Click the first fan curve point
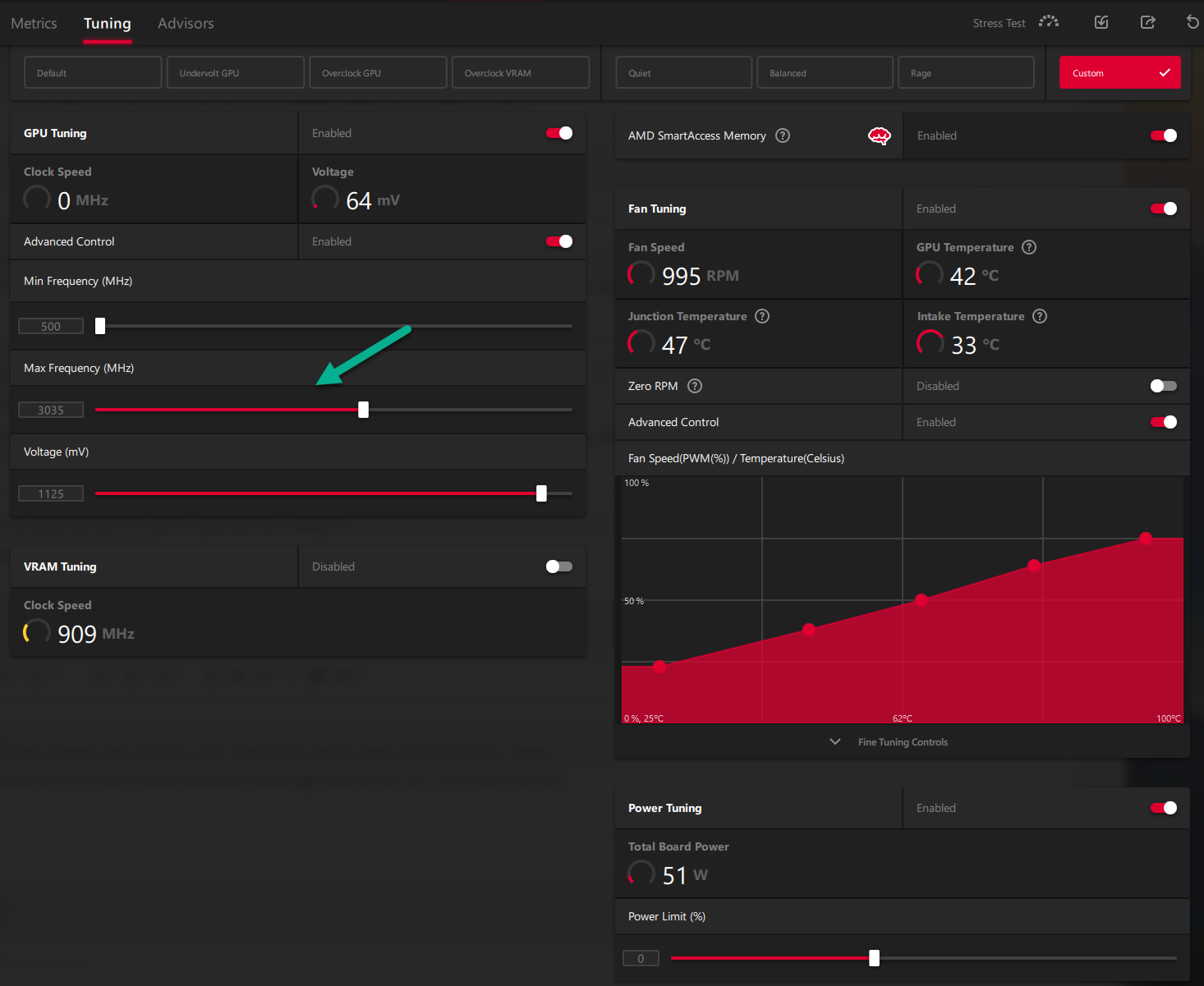 coord(659,666)
